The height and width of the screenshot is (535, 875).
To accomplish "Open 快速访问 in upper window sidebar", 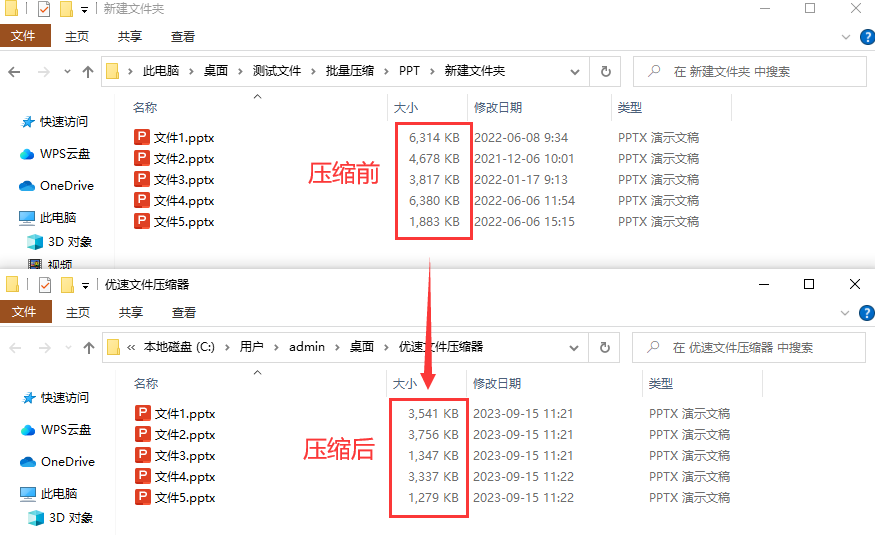I will (x=55, y=122).
